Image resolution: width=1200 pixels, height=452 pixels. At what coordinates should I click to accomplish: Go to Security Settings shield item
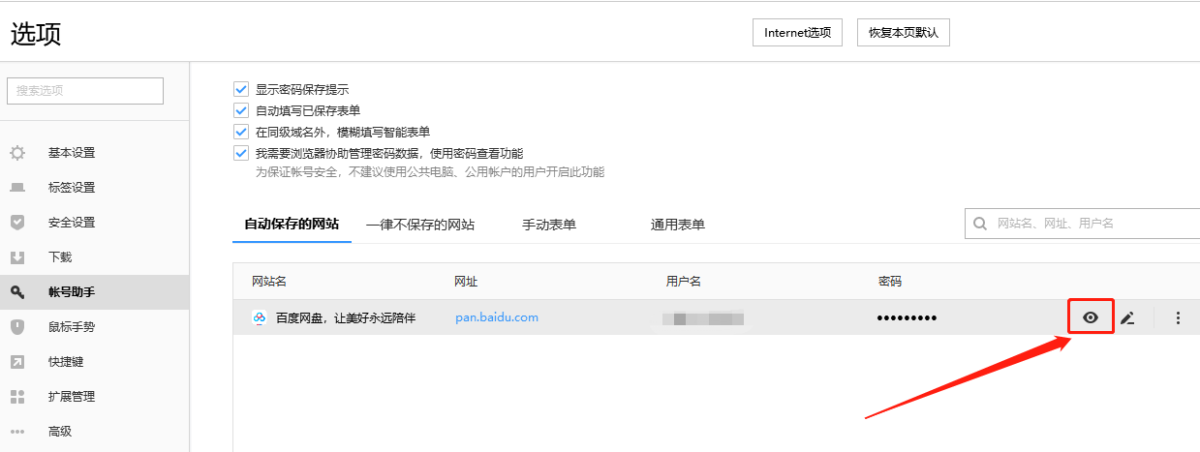point(70,222)
